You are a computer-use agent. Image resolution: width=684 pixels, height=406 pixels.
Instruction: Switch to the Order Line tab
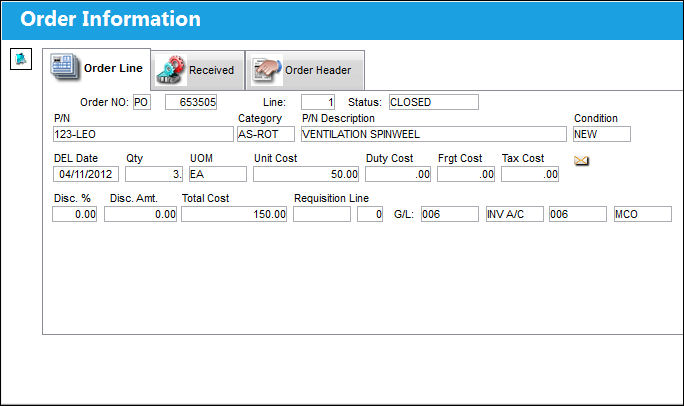(97, 68)
